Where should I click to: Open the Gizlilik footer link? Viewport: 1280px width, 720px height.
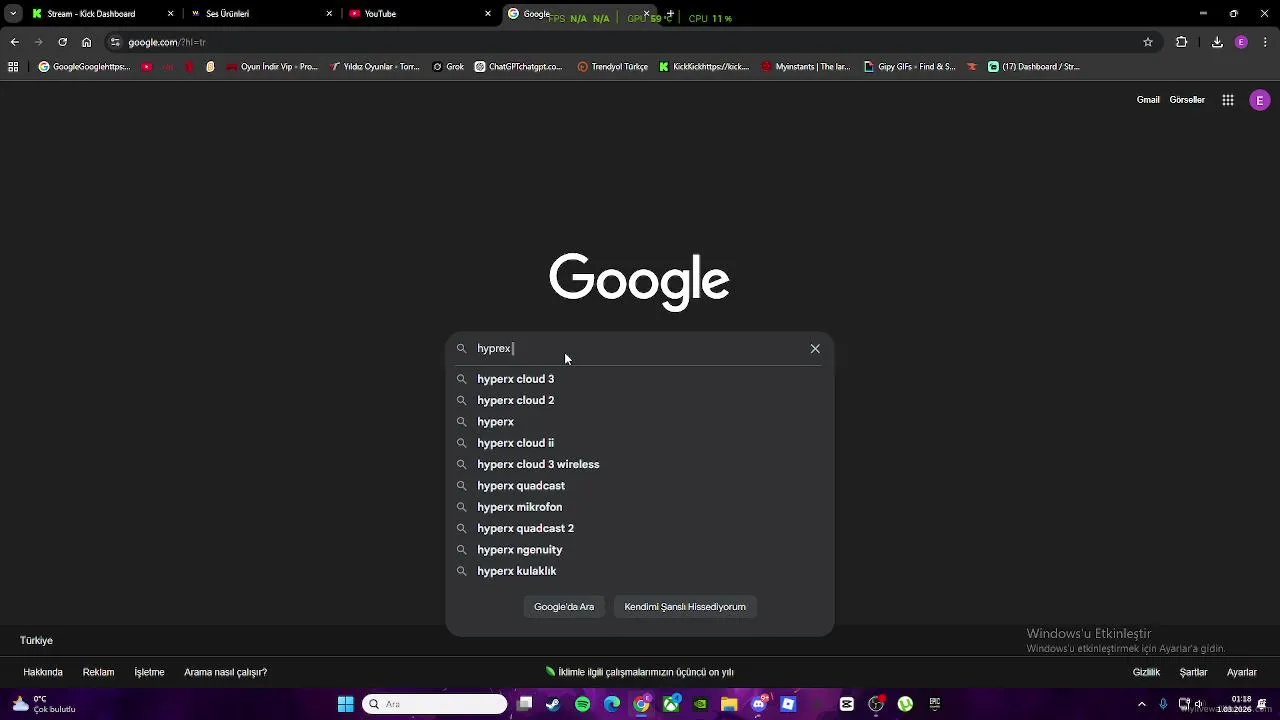coord(1146,672)
